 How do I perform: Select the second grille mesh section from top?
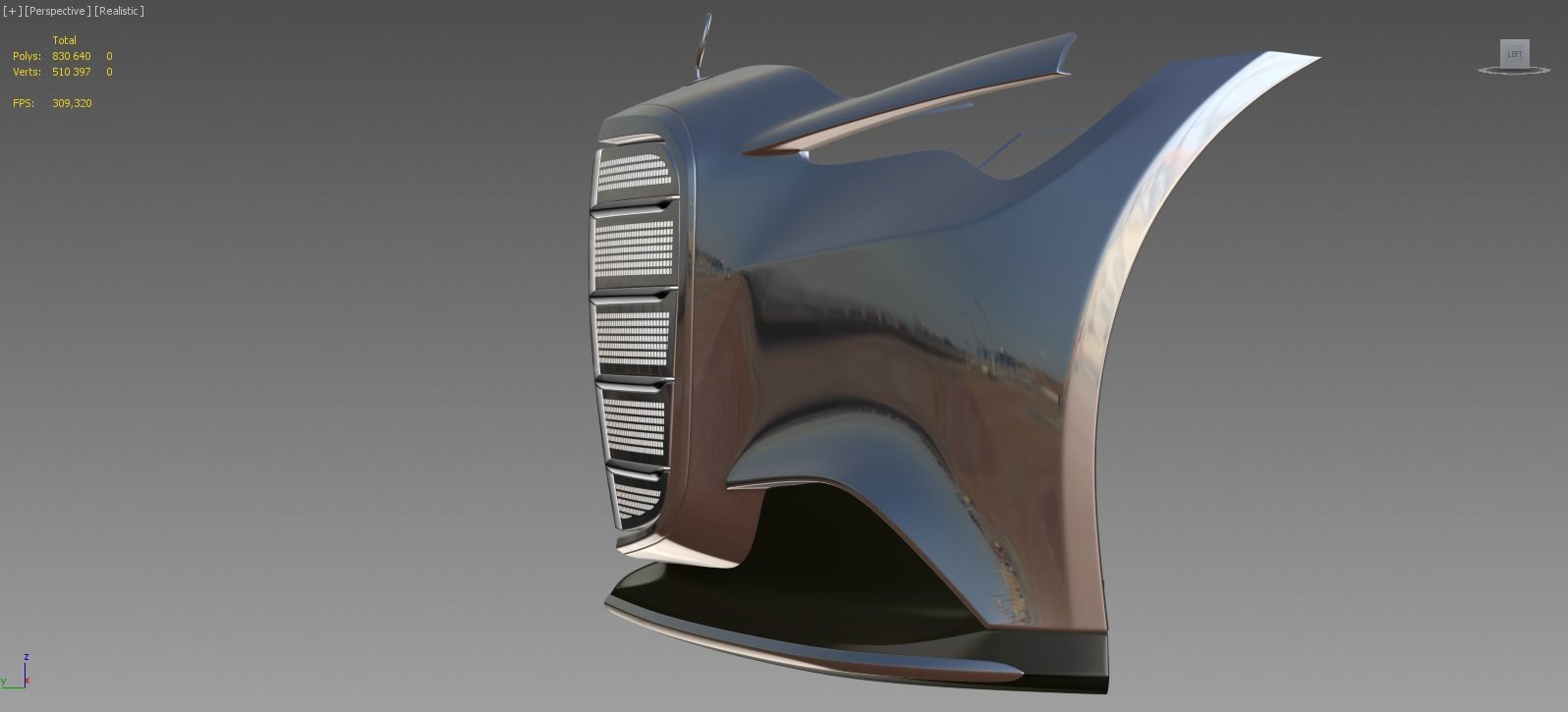pos(634,249)
